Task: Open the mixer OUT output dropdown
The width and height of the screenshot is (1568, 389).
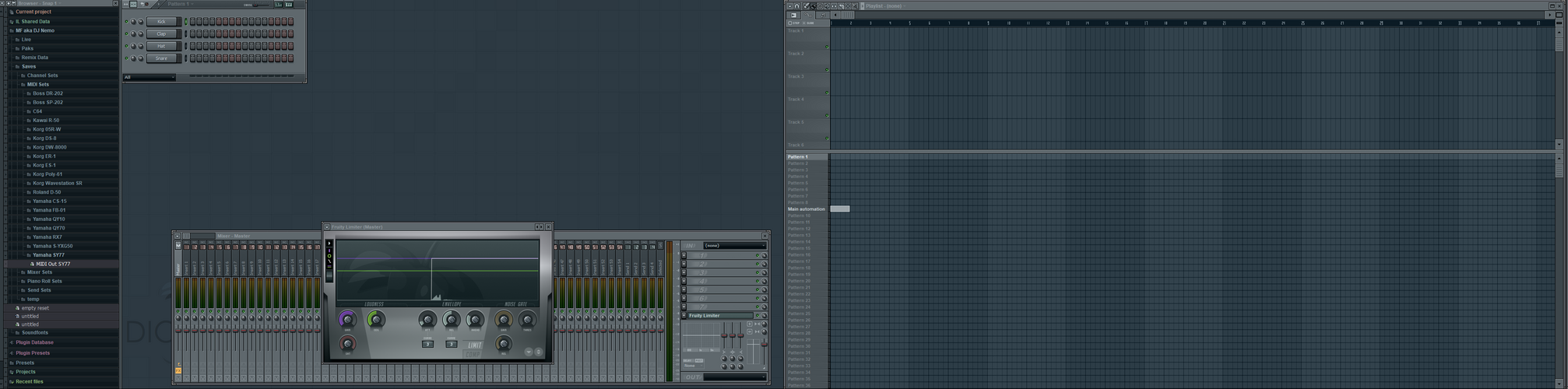Action: (735, 377)
